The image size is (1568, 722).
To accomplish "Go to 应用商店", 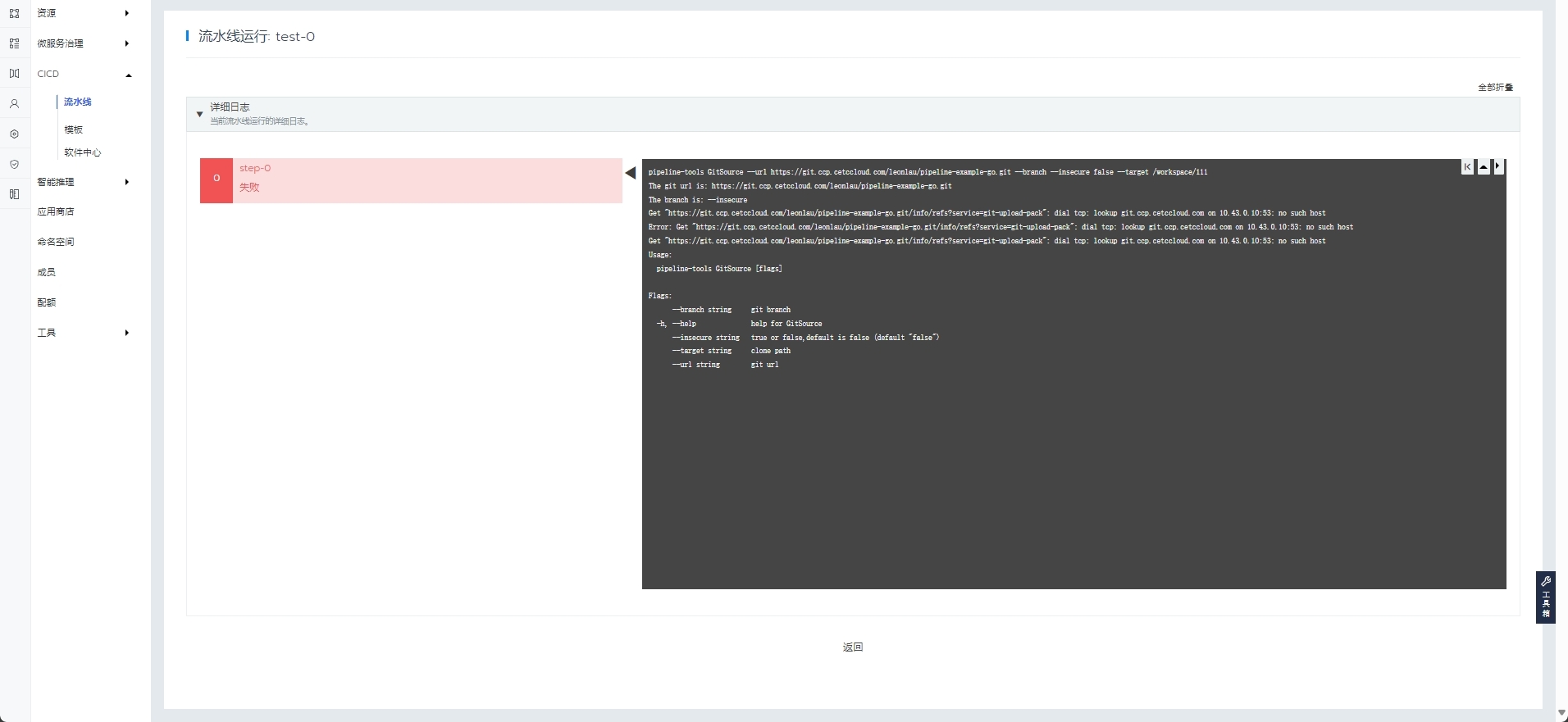I will (x=56, y=211).
